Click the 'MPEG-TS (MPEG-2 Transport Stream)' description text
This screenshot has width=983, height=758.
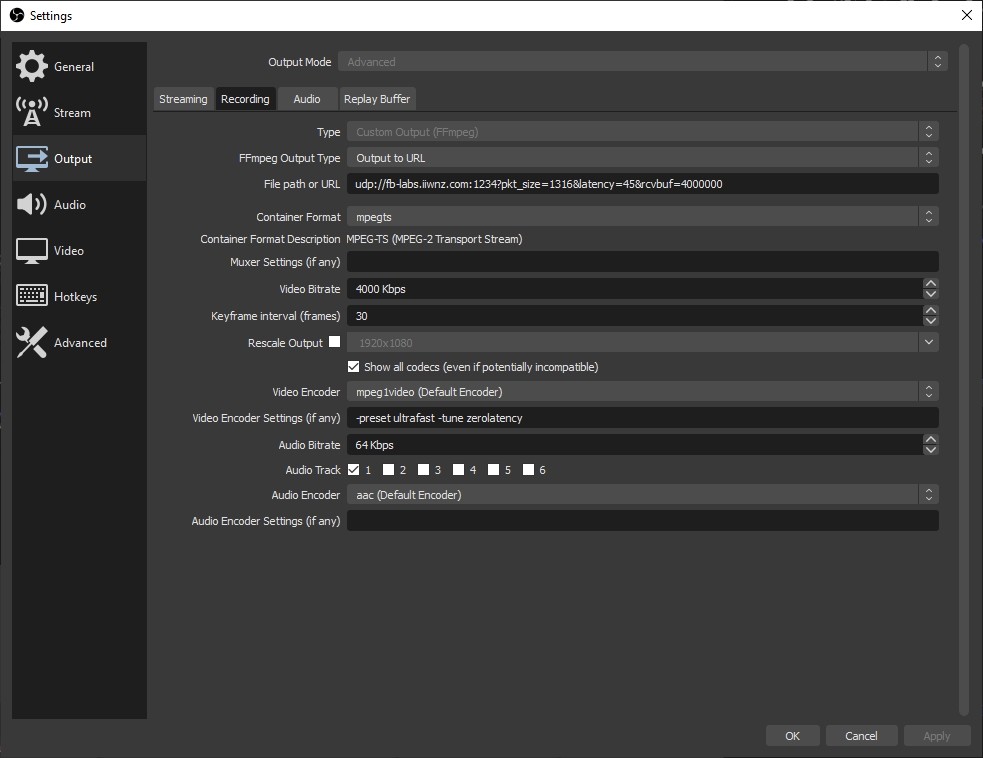pos(434,239)
